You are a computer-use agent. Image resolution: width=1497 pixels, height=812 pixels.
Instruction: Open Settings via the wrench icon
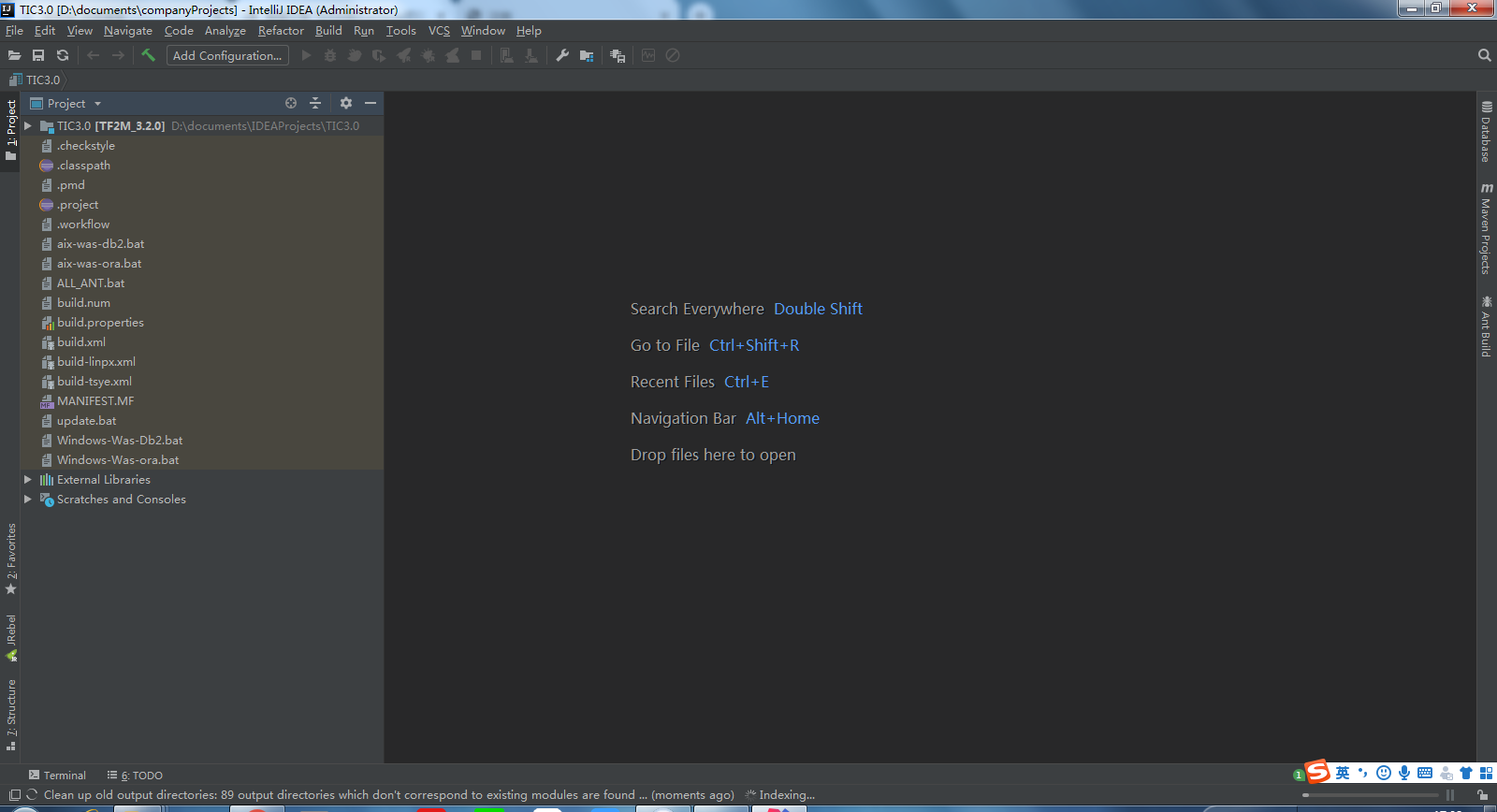point(562,55)
